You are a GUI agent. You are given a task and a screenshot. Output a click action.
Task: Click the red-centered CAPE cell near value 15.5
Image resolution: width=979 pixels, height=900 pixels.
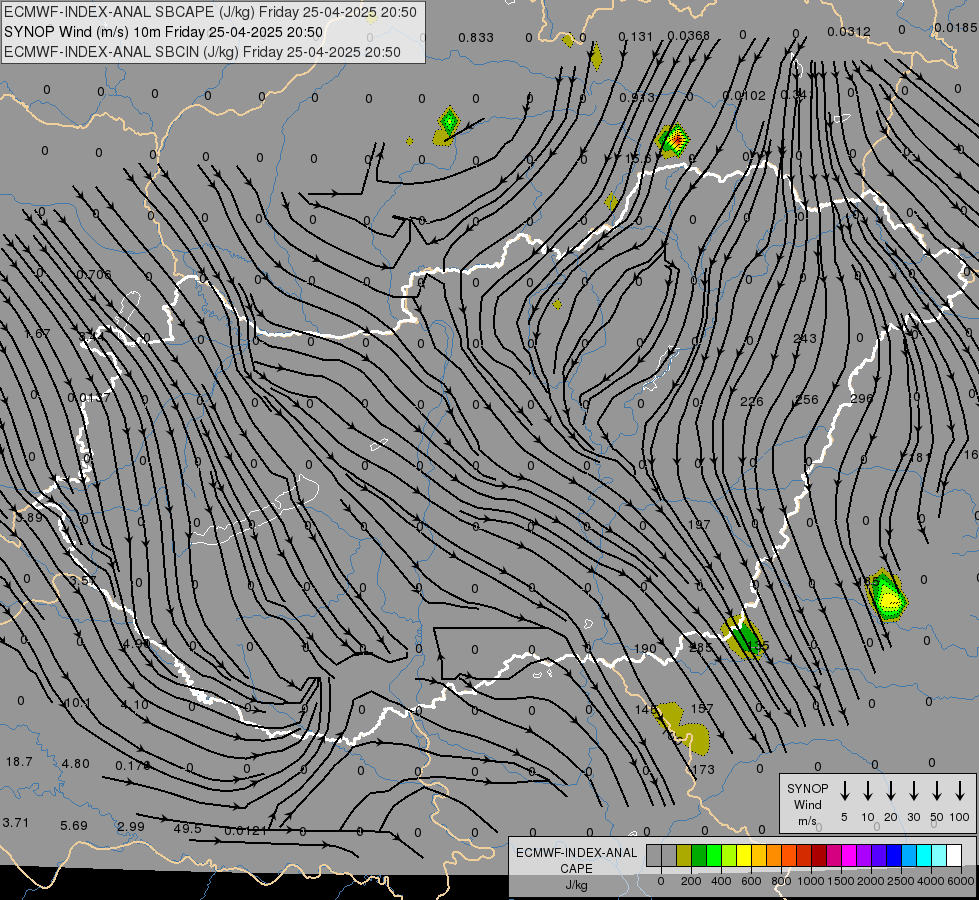point(673,141)
